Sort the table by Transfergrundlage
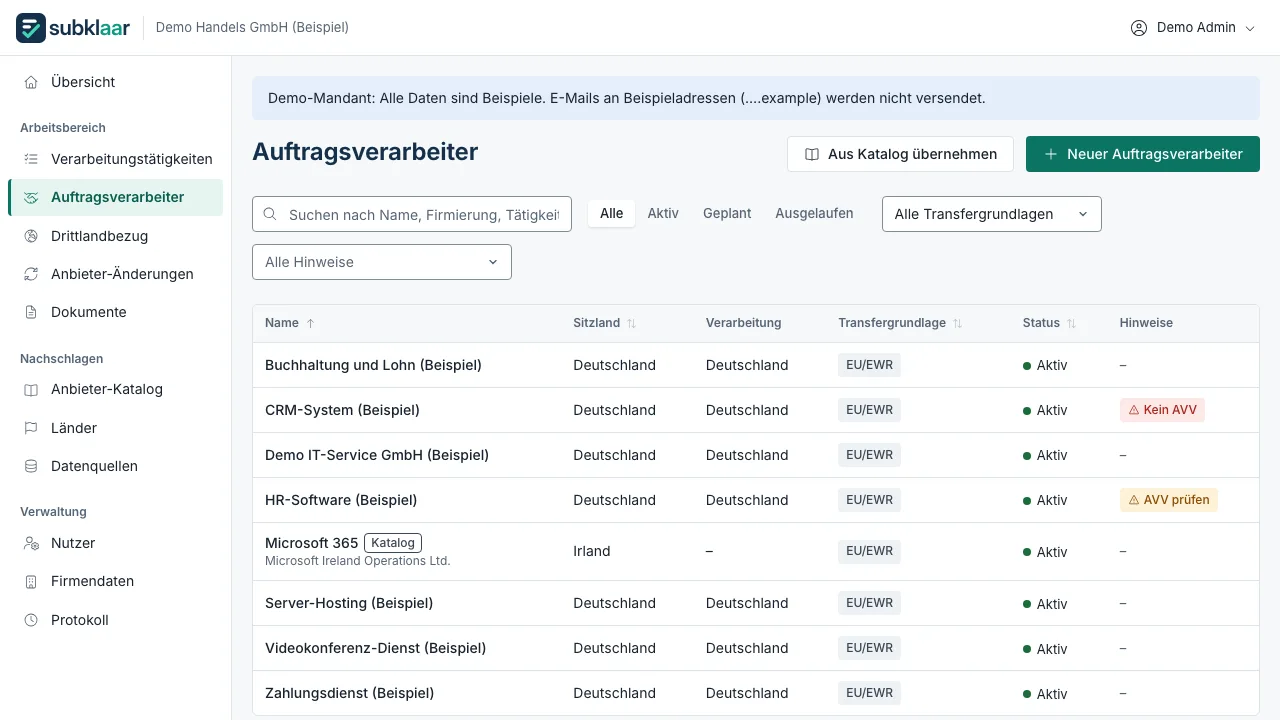Screen dimensions: 1280x720 click(x=900, y=323)
